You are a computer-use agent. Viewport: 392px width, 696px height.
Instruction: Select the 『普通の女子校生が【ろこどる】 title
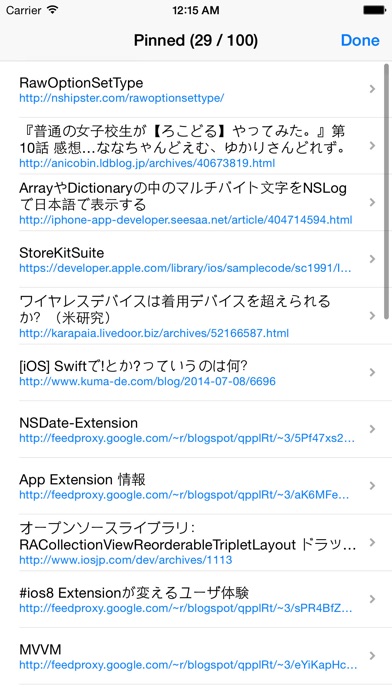[x=182, y=139]
